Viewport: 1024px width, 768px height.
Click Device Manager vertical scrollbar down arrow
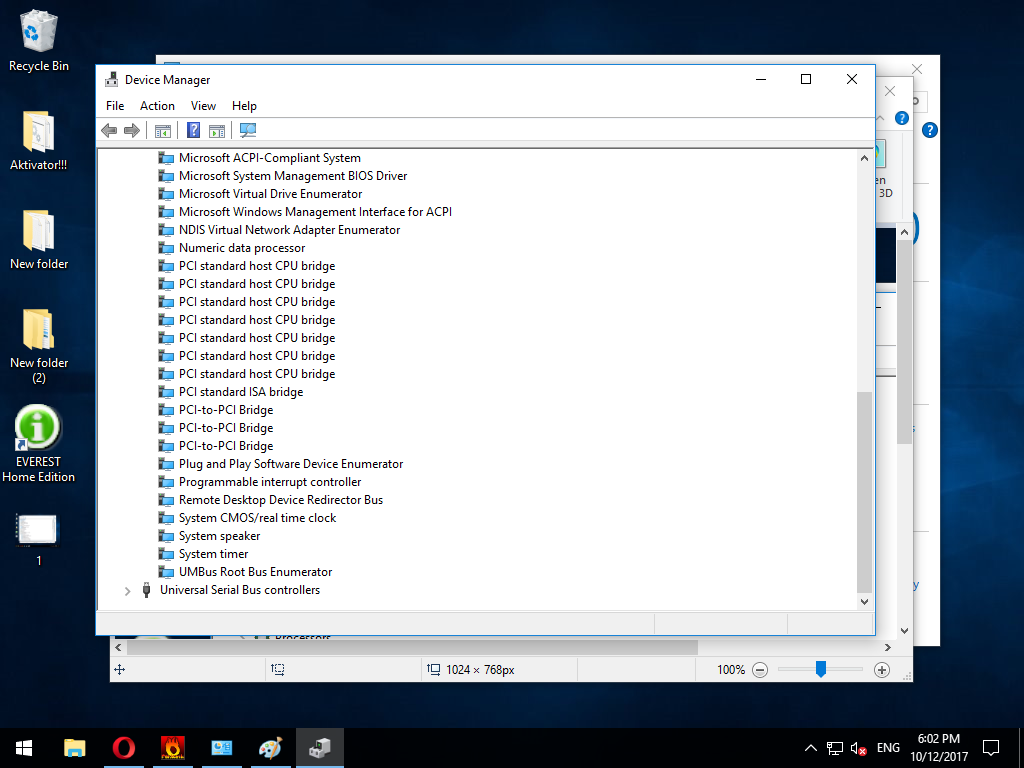click(x=864, y=601)
